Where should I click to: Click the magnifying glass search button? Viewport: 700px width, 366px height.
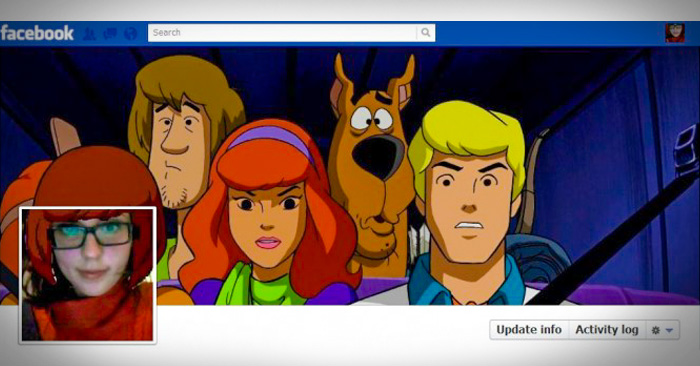(426, 33)
